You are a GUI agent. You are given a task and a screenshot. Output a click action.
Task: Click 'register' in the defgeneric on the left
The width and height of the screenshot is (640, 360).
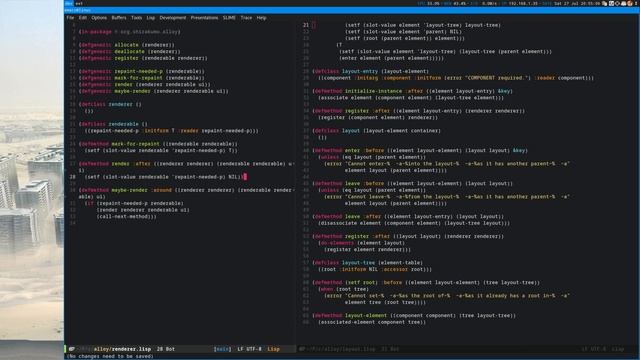point(127,58)
